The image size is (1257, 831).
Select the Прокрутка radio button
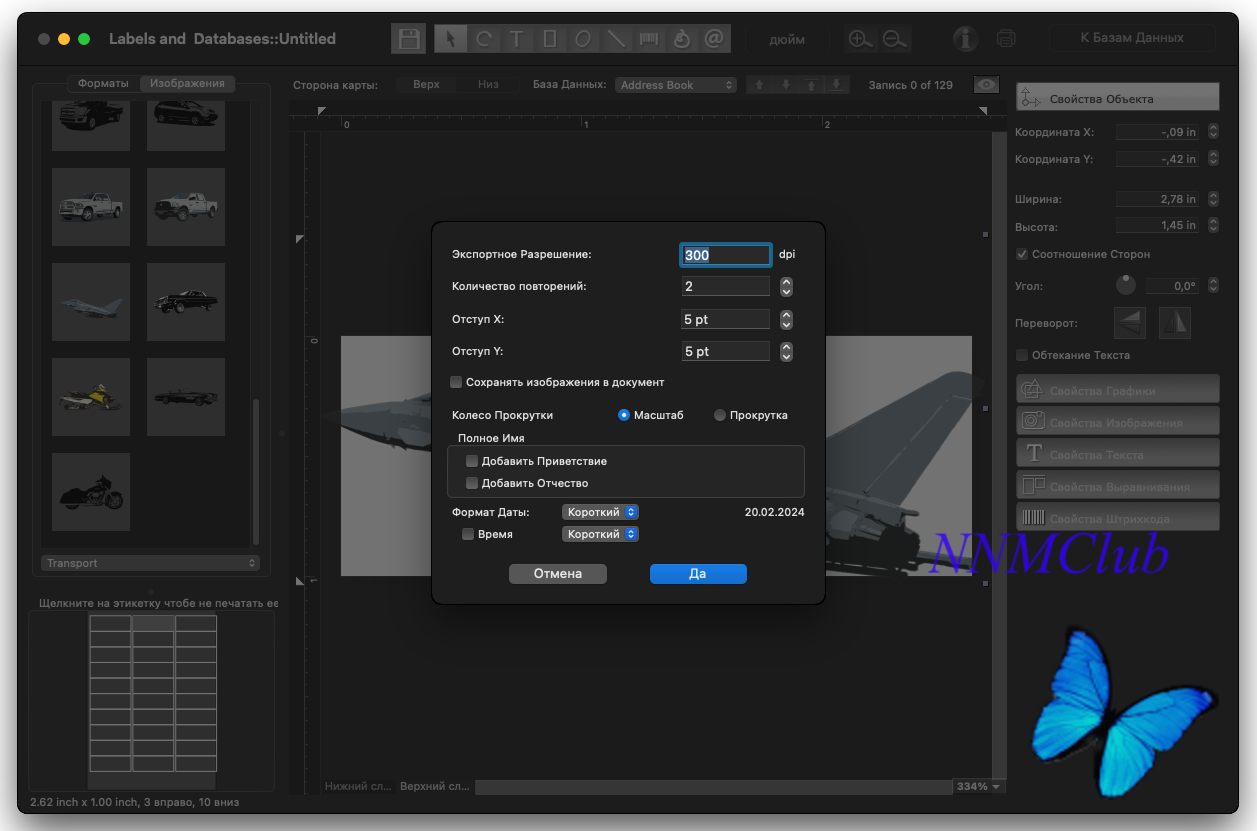coord(720,415)
